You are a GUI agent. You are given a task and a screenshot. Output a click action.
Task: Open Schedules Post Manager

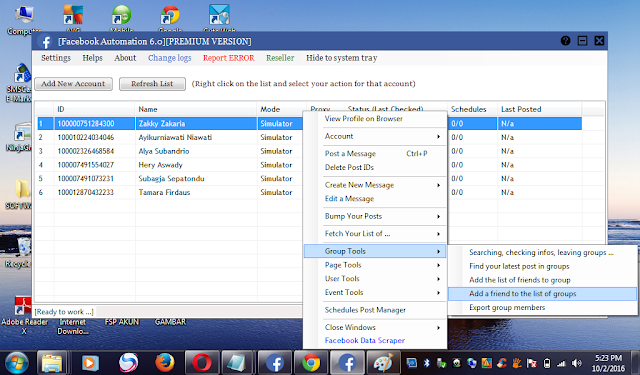tap(375, 310)
